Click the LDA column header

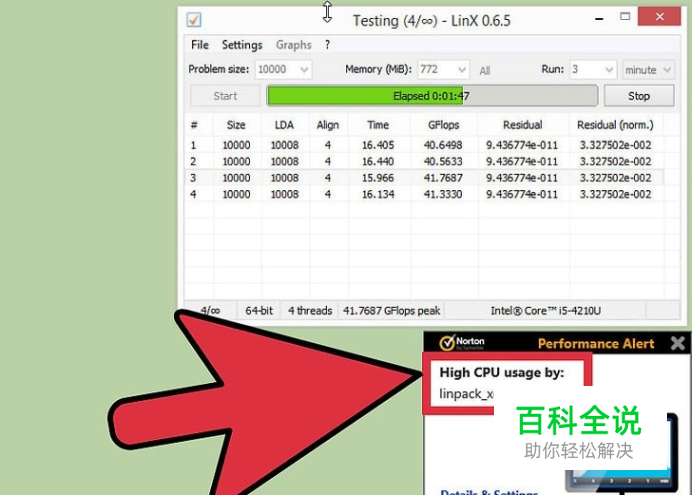pyautogui.click(x=284, y=125)
